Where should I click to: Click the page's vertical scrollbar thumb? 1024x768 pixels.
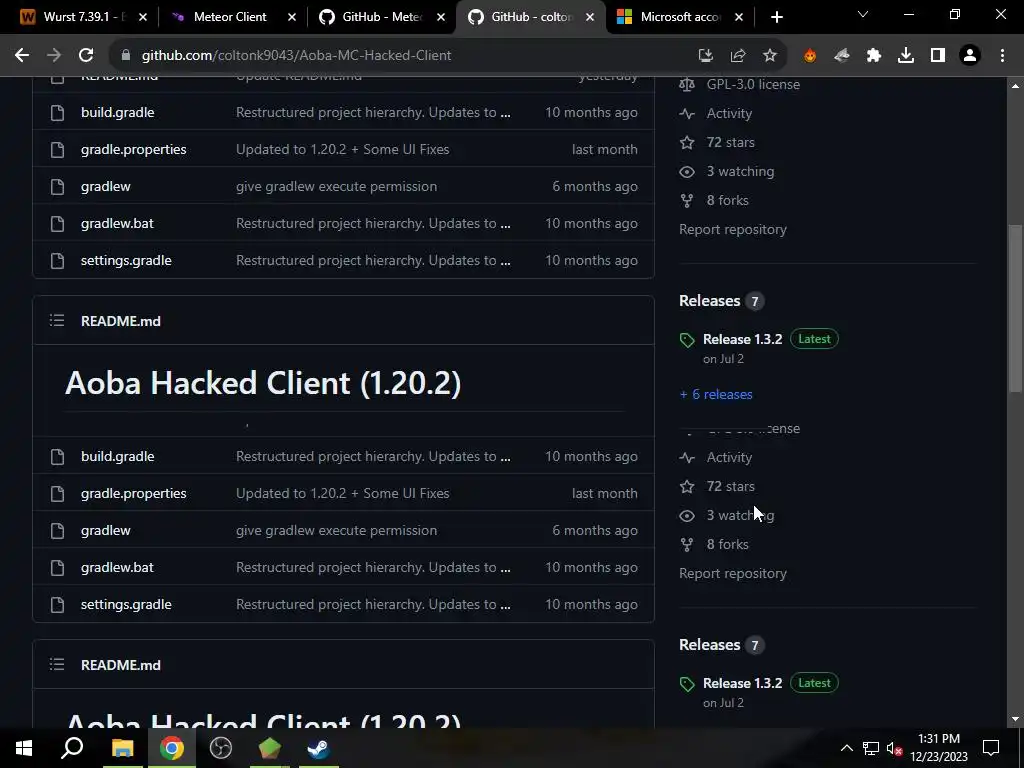click(1015, 308)
